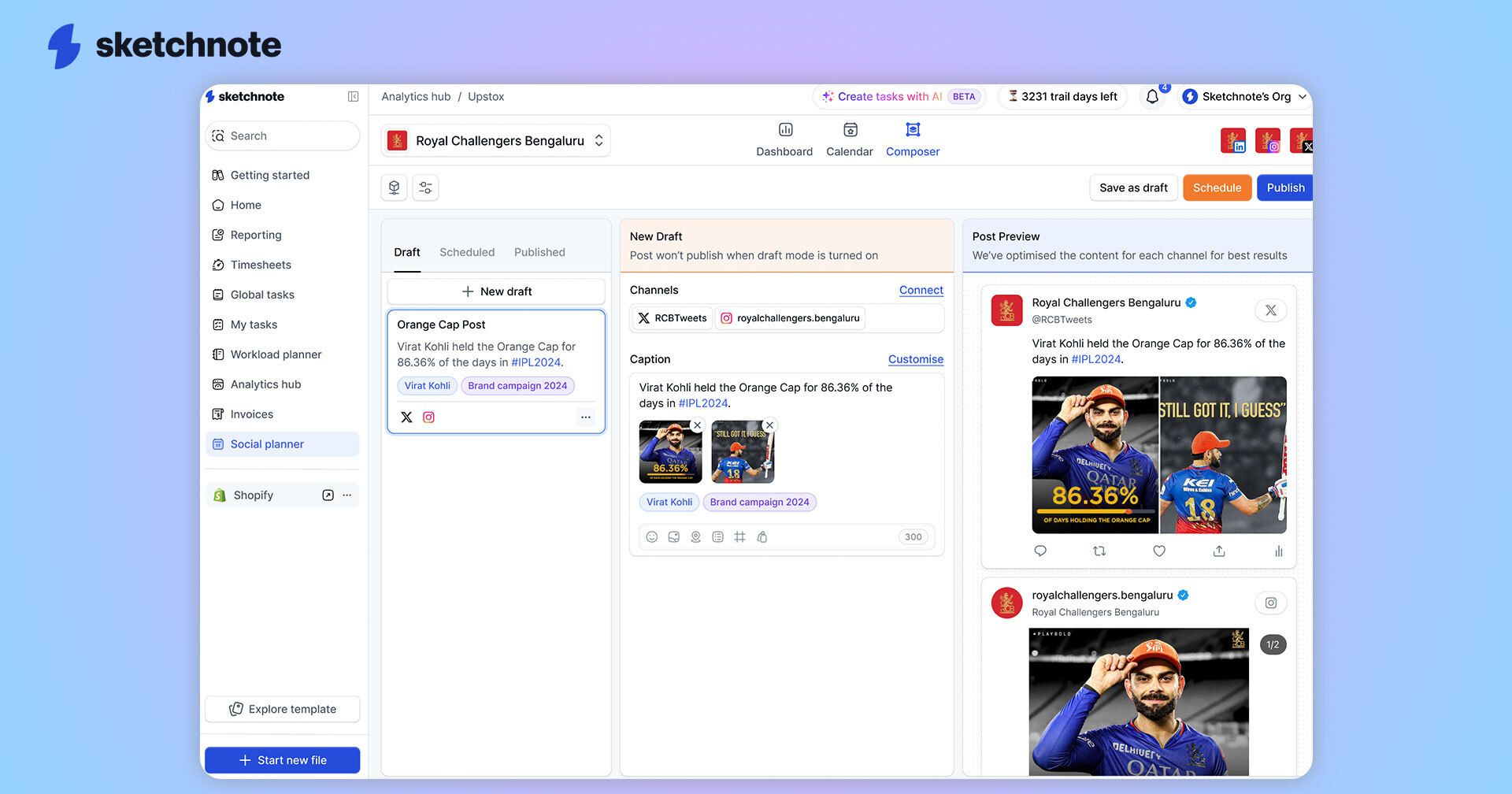Click the X icon on Orange Cap Post card
Screen dimensions: 1512x794
point(406,417)
